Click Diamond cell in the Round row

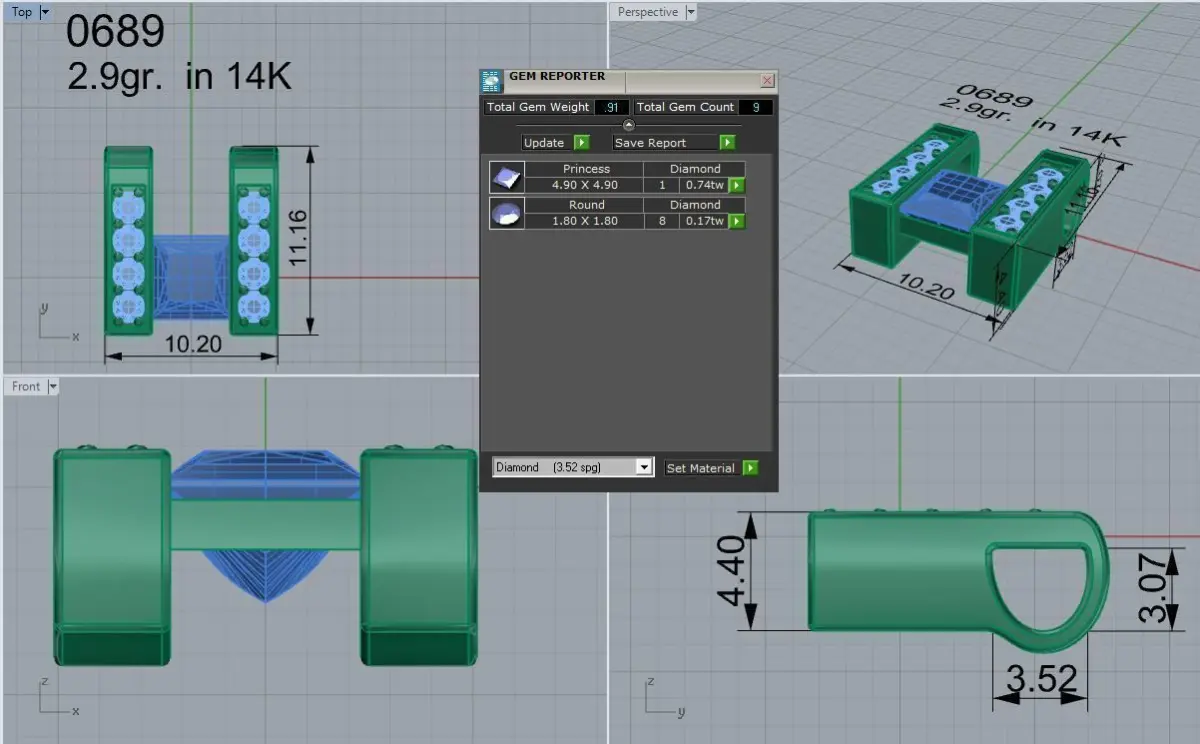point(695,205)
